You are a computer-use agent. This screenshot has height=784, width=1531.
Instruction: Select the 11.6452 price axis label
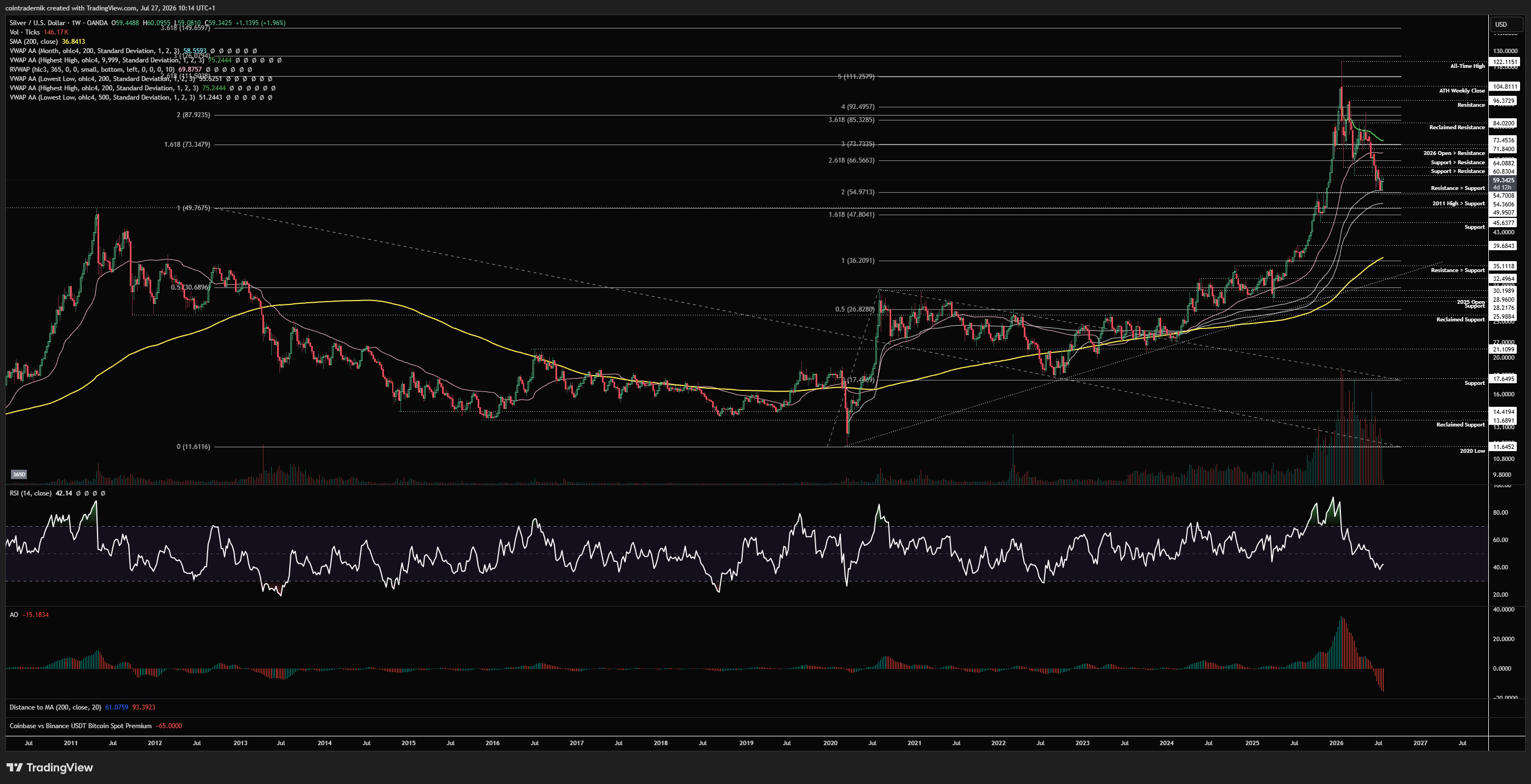(1504, 447)
